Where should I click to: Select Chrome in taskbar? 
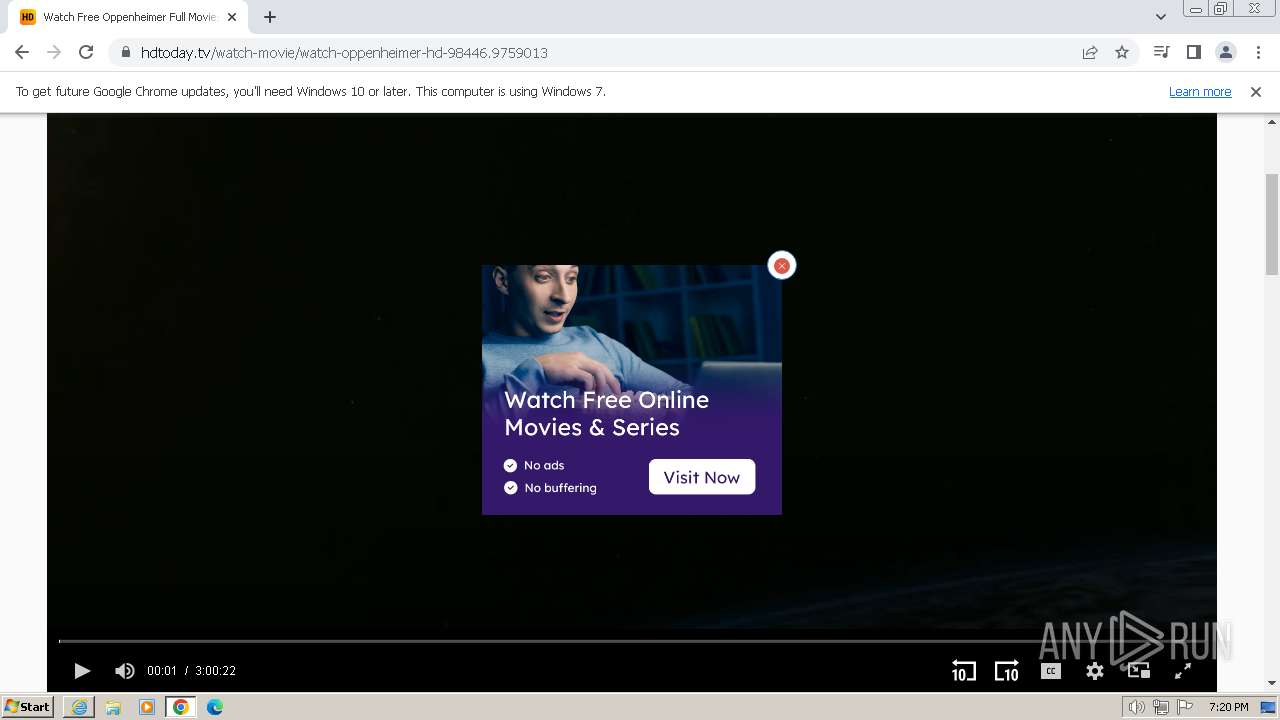tap(181, 707)
